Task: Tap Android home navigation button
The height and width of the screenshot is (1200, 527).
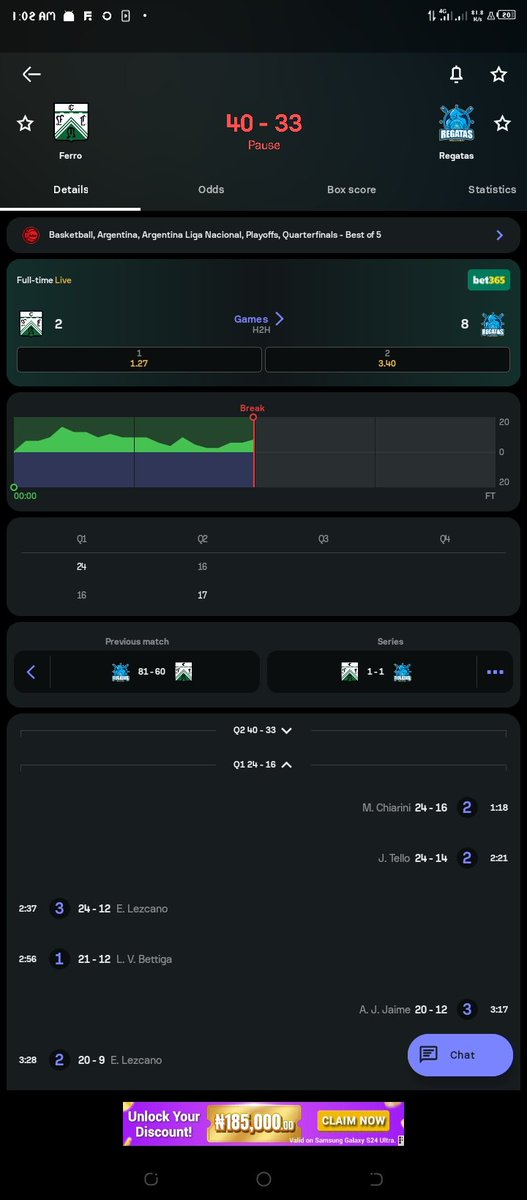Action: click(263, 1178)
